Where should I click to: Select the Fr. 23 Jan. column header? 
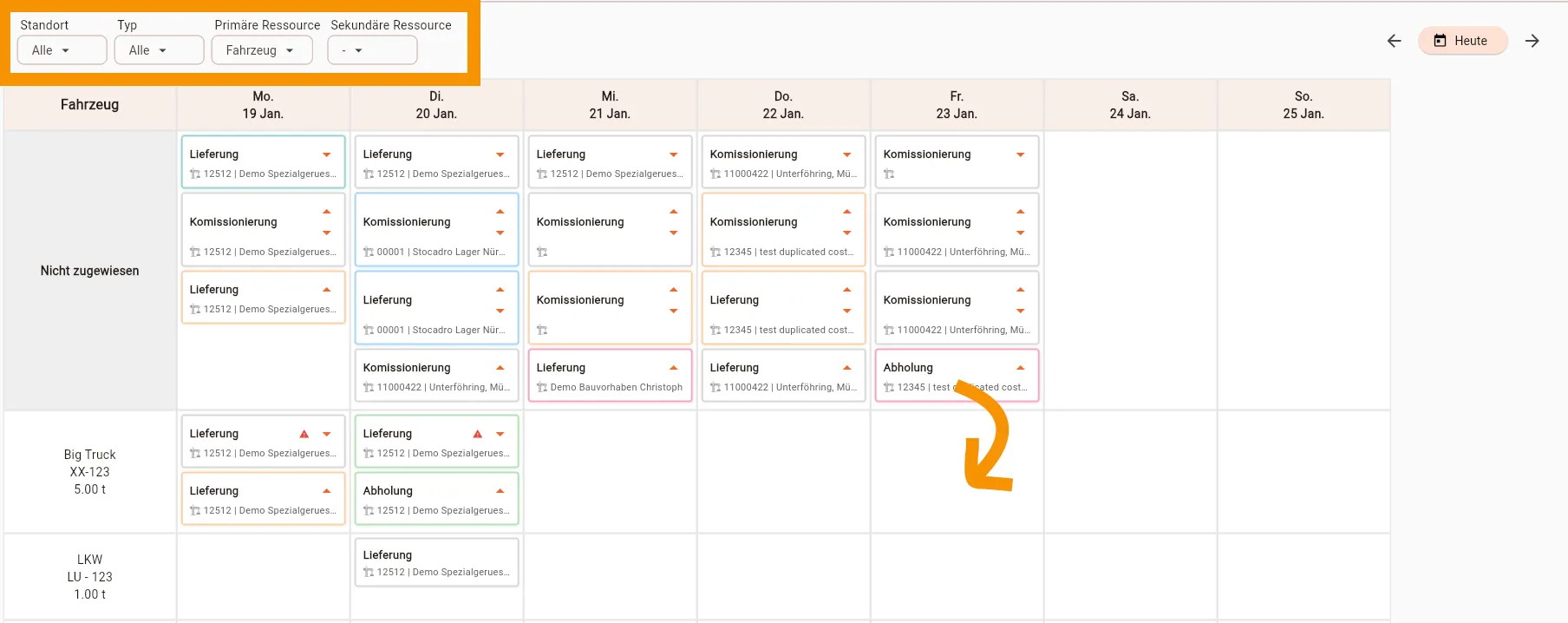[x=957, y=105]
